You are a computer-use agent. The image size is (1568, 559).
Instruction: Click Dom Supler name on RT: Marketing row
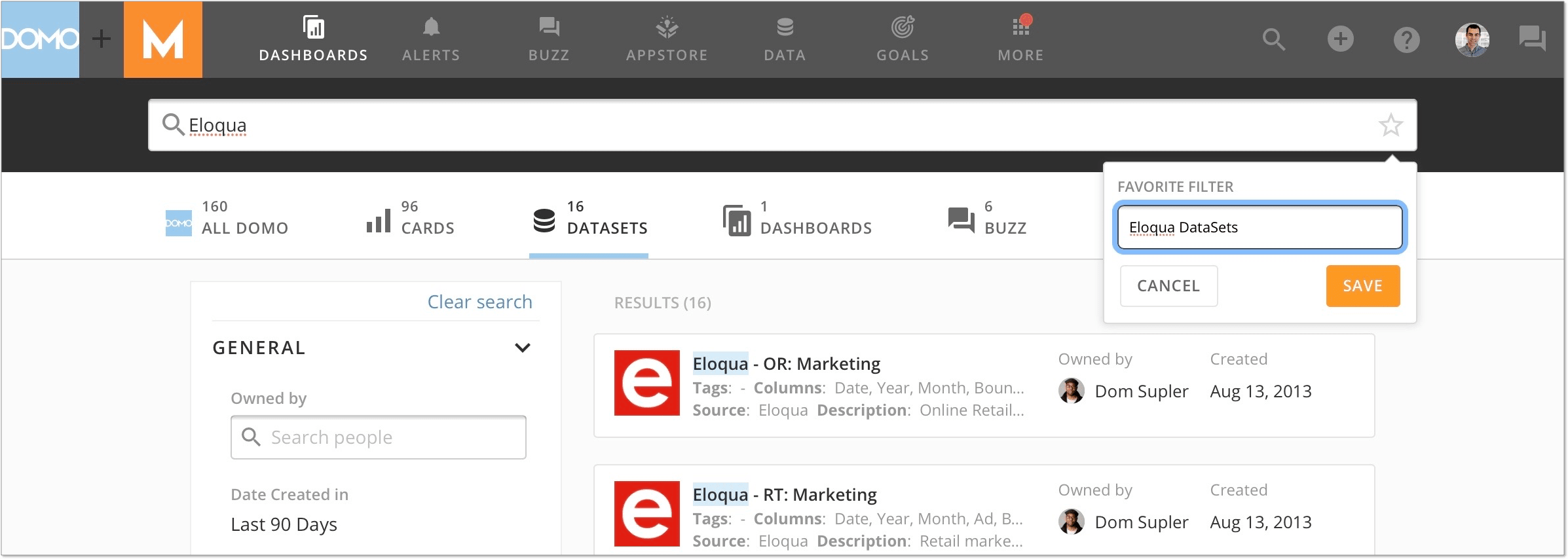tap(1142, 522)
